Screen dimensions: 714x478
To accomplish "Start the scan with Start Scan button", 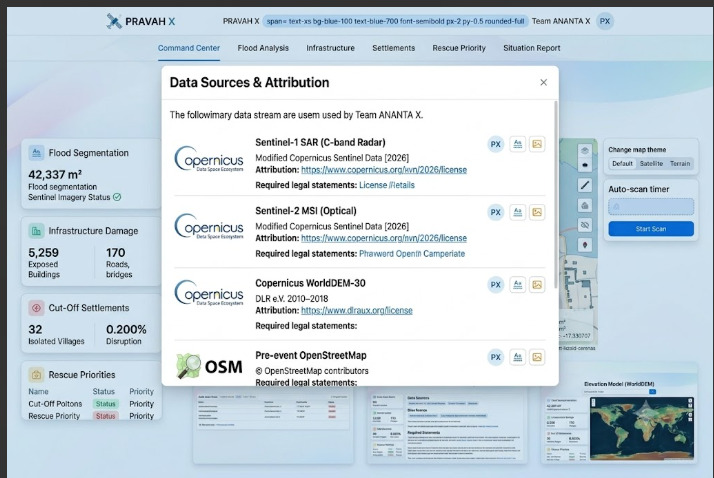I will (651, 229).
